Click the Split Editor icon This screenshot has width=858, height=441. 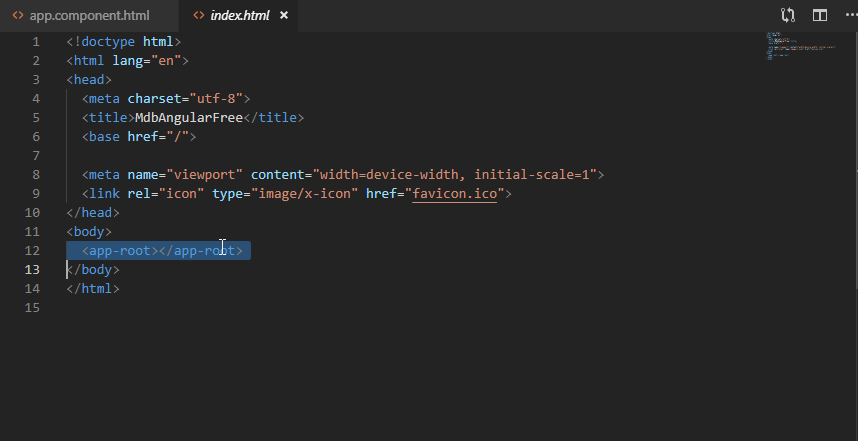click(x=819, y=15)
